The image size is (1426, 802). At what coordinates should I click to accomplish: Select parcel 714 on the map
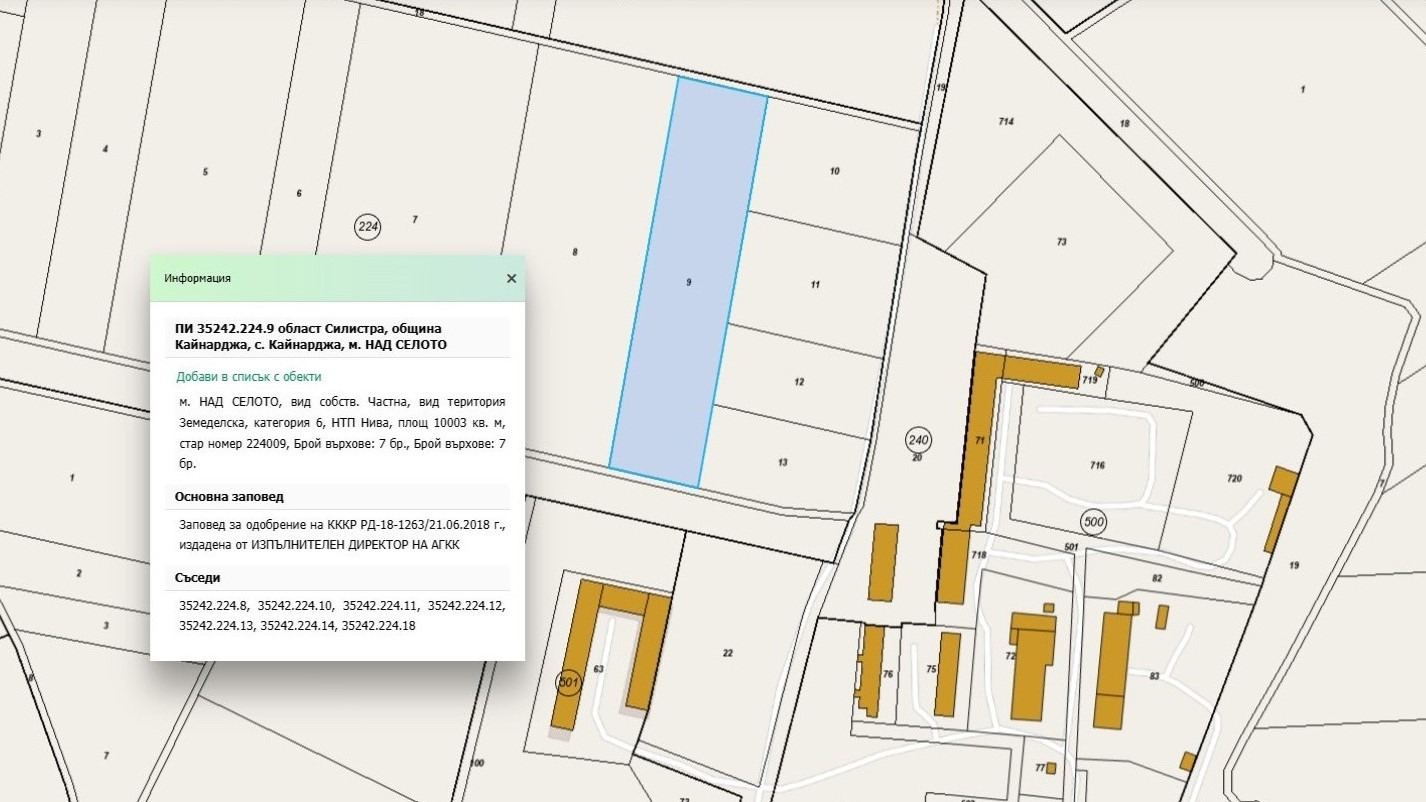[x=1006, y=121]
